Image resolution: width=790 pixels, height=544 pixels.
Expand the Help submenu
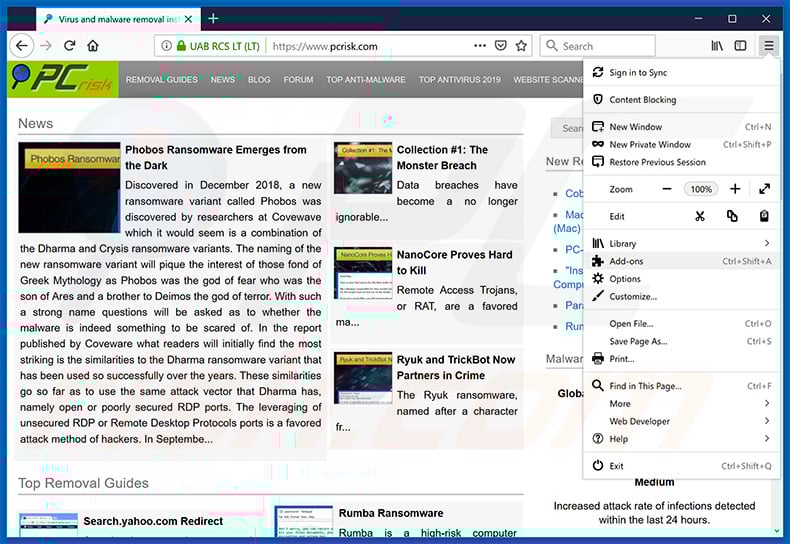(682, 439)
